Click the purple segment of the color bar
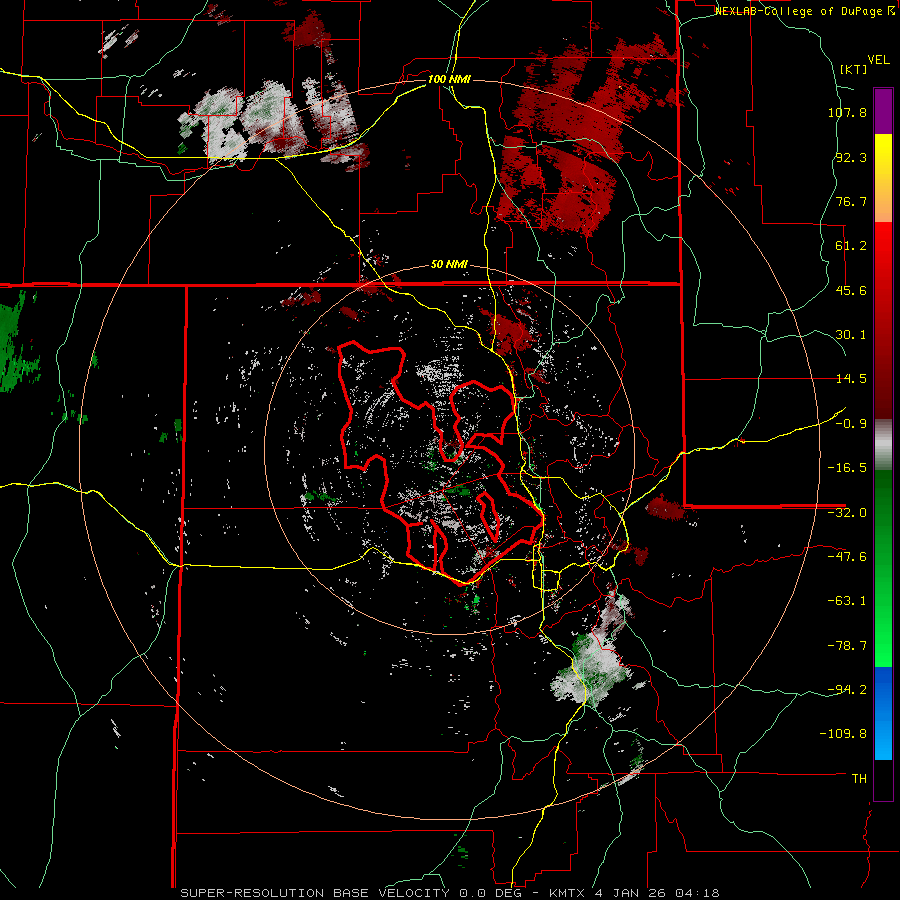 (x=883, y=111)
